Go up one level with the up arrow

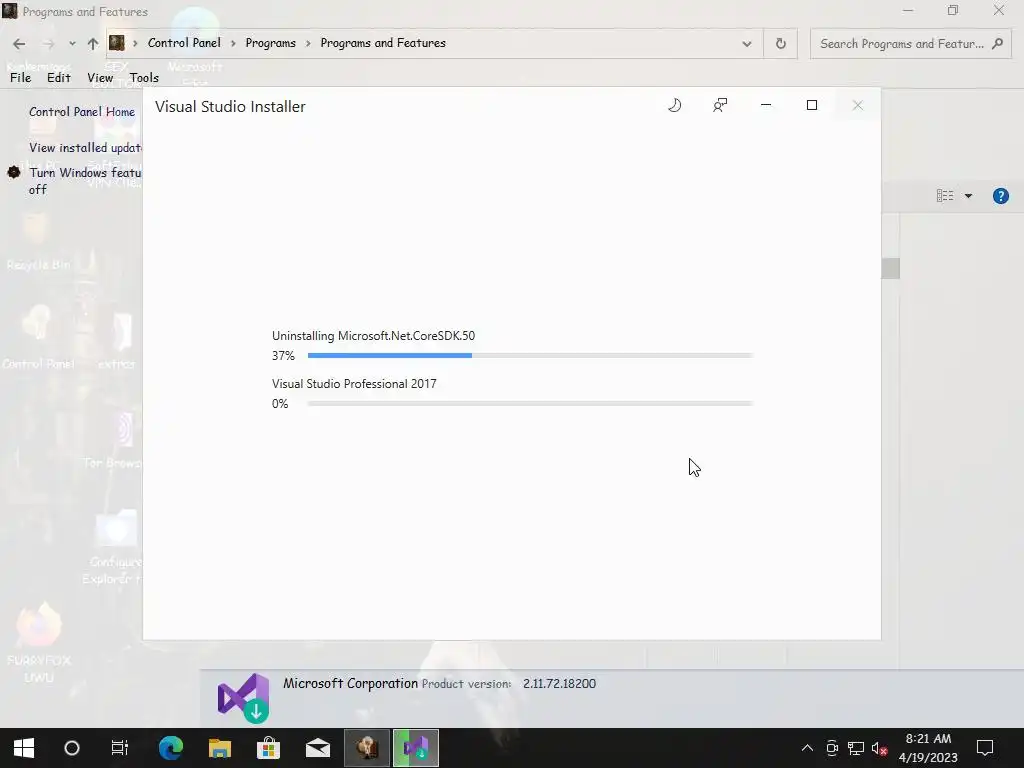93,44
